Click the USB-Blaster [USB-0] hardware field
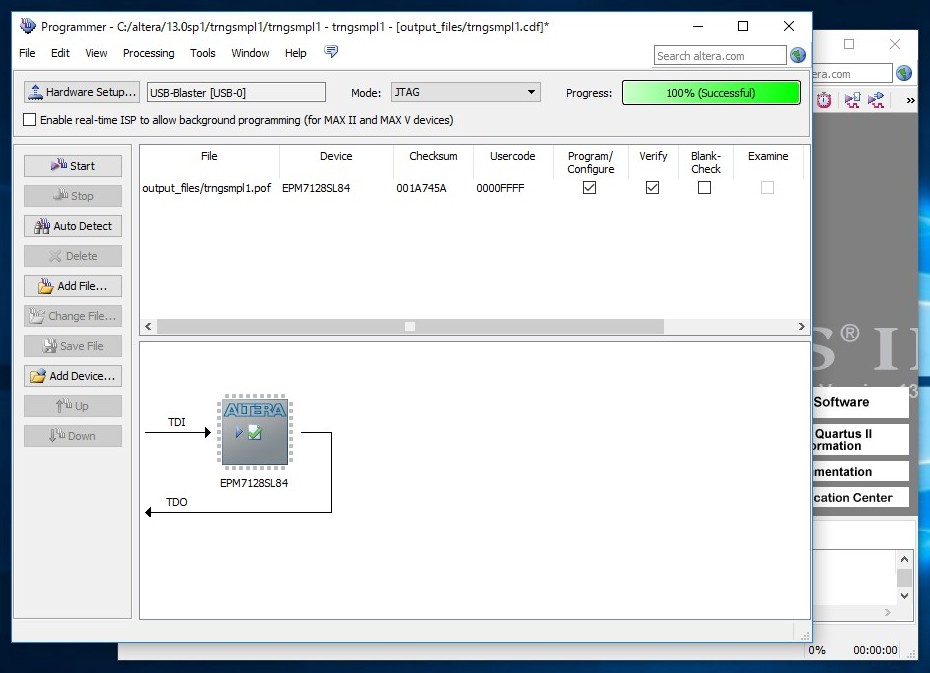Image resolution: width=930 pixels, height=673 pixels. tap(236, 93)
